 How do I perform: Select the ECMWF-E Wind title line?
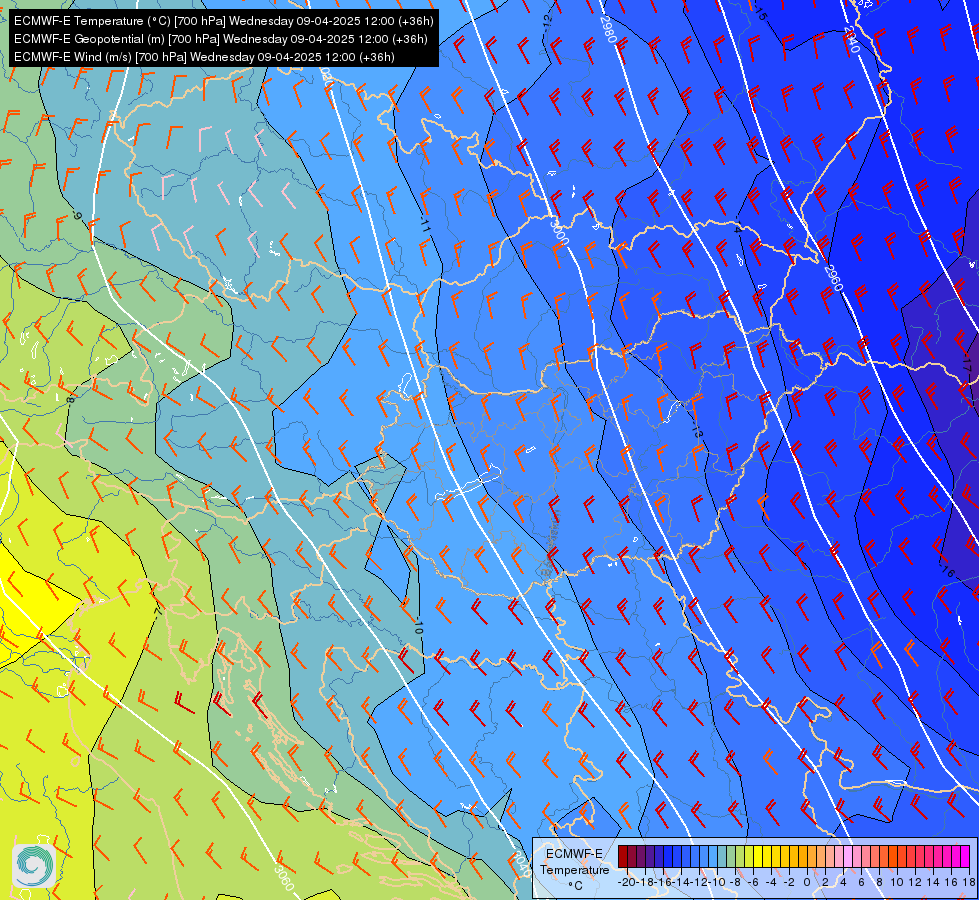[x=204, y=57]
